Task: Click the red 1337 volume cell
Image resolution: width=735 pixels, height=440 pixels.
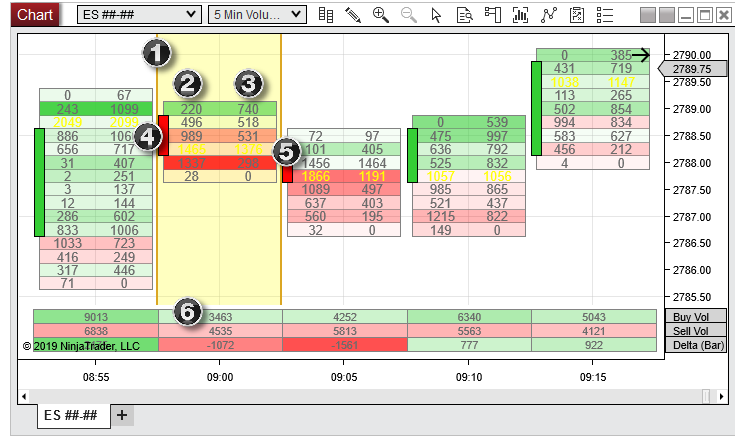Action: coord(192,163)
